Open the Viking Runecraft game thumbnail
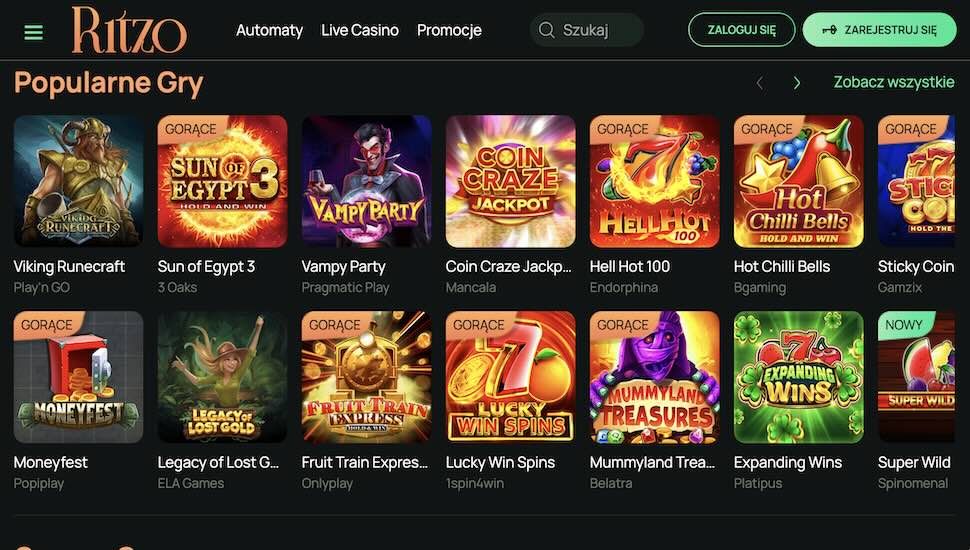Viewport: 970px width, 550px height. 78,181
